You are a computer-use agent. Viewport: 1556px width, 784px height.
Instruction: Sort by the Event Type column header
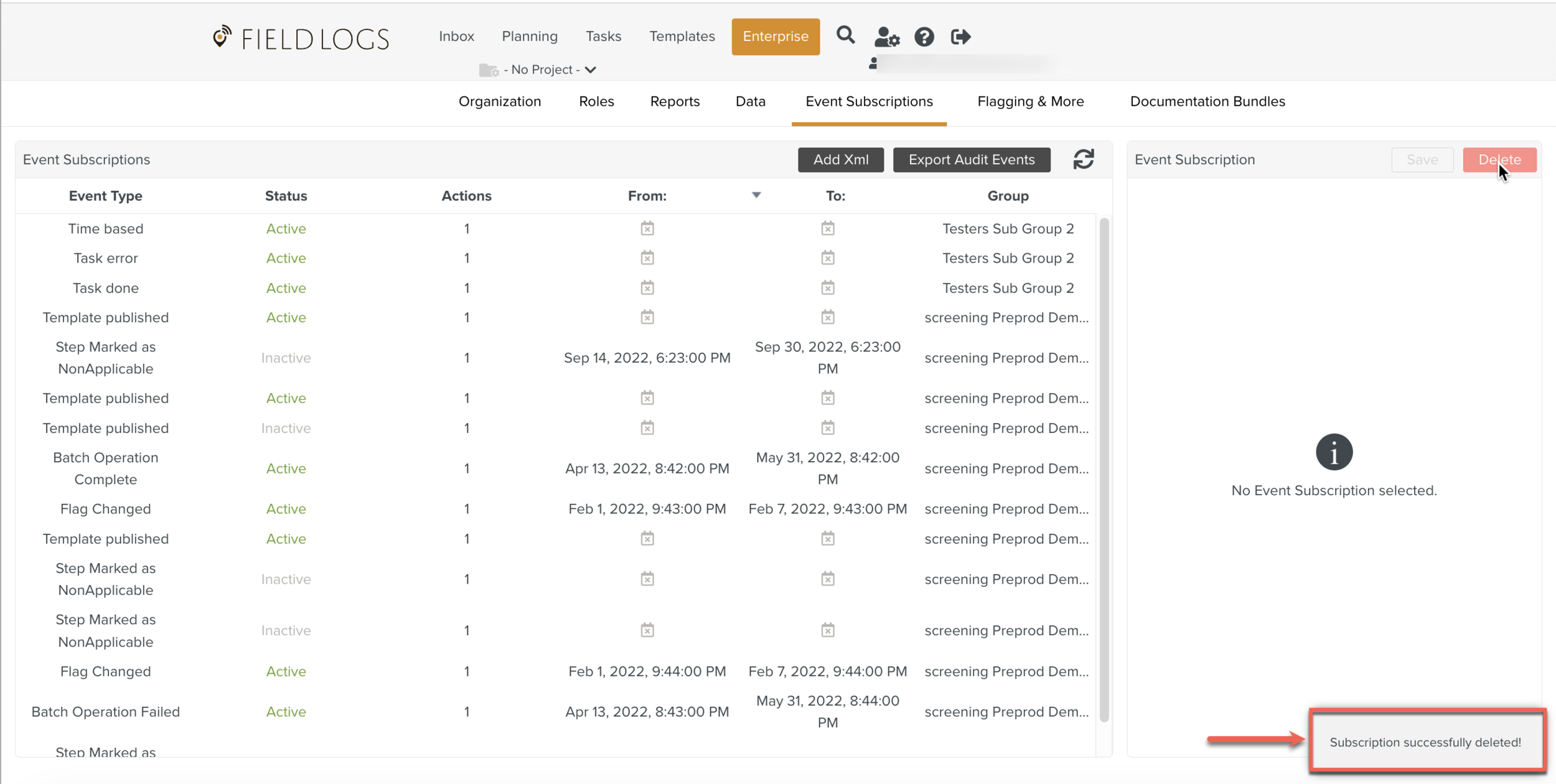[105, 196]
